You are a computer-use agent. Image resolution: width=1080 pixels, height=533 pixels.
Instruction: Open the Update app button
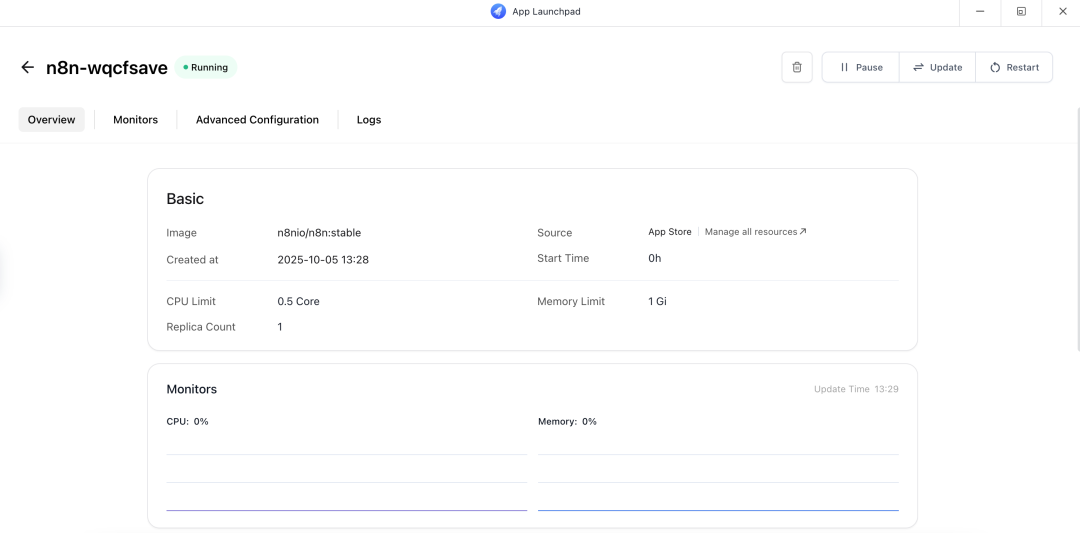click(937, 67)
